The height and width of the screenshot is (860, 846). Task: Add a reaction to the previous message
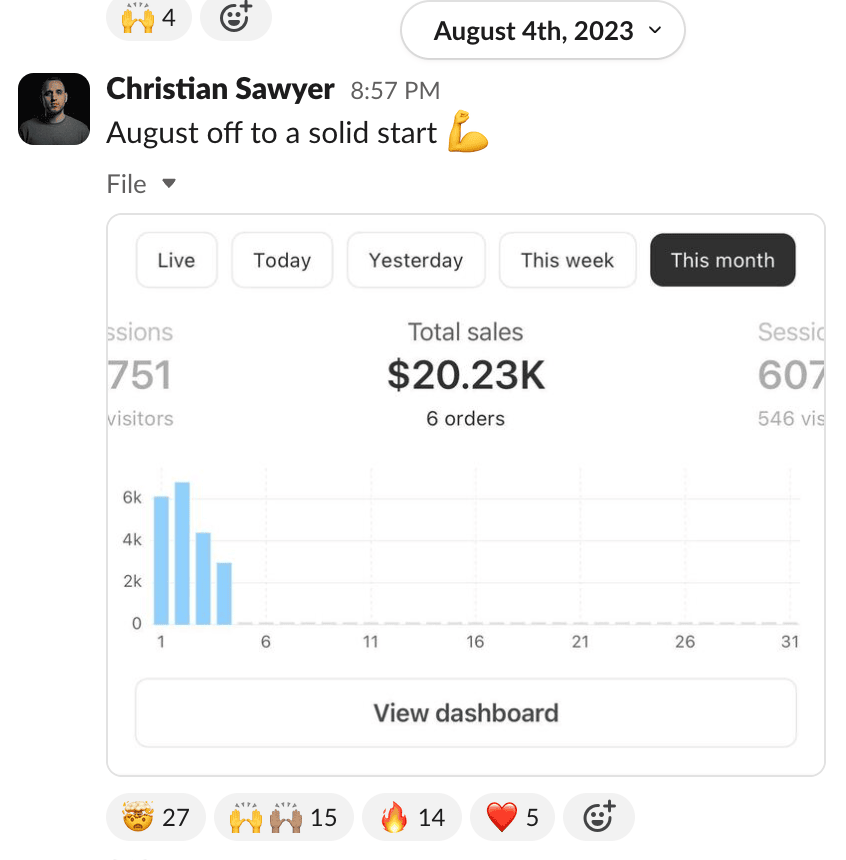coord(235,18)
